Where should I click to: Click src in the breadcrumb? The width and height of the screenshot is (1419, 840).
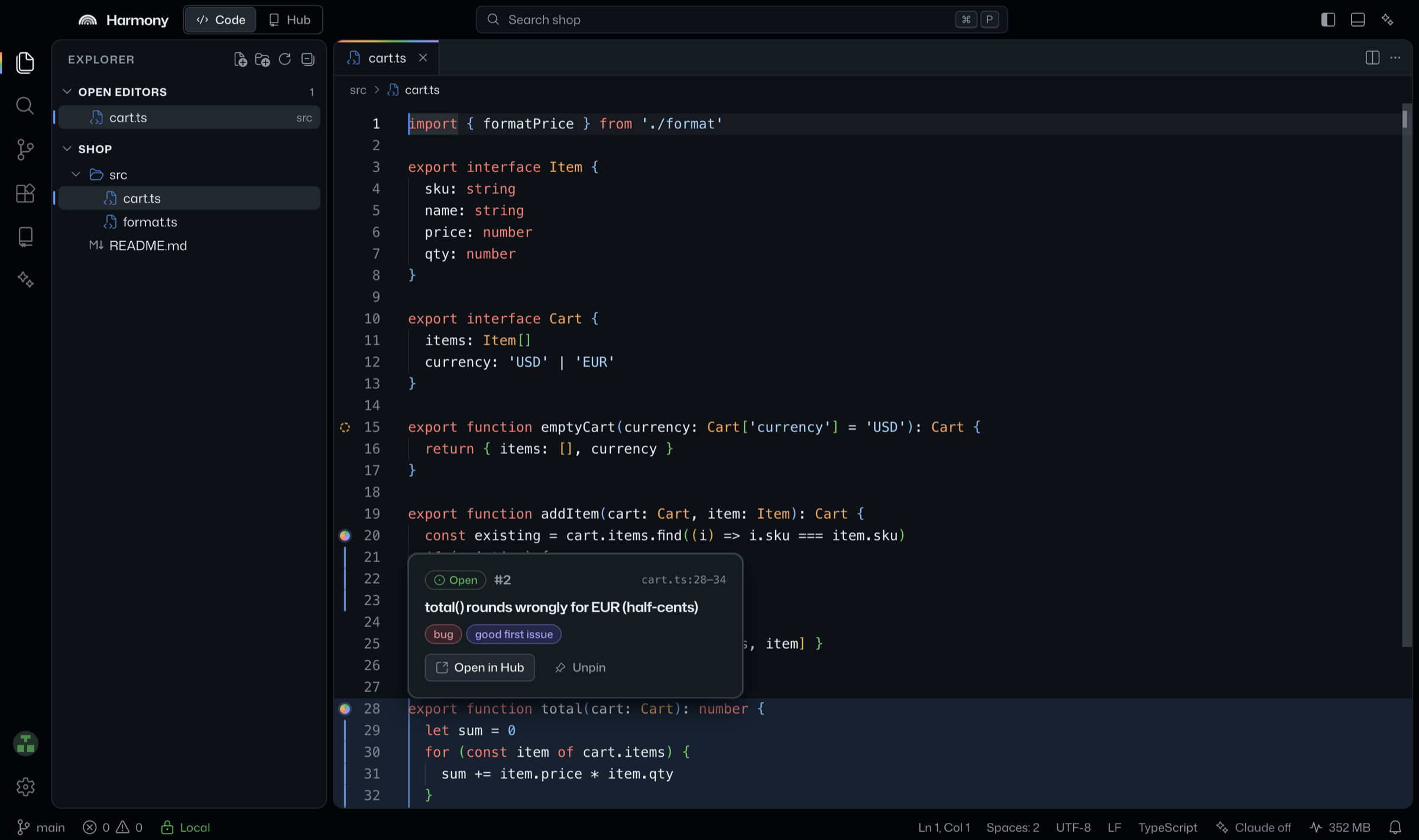click(x=358, y=90)
